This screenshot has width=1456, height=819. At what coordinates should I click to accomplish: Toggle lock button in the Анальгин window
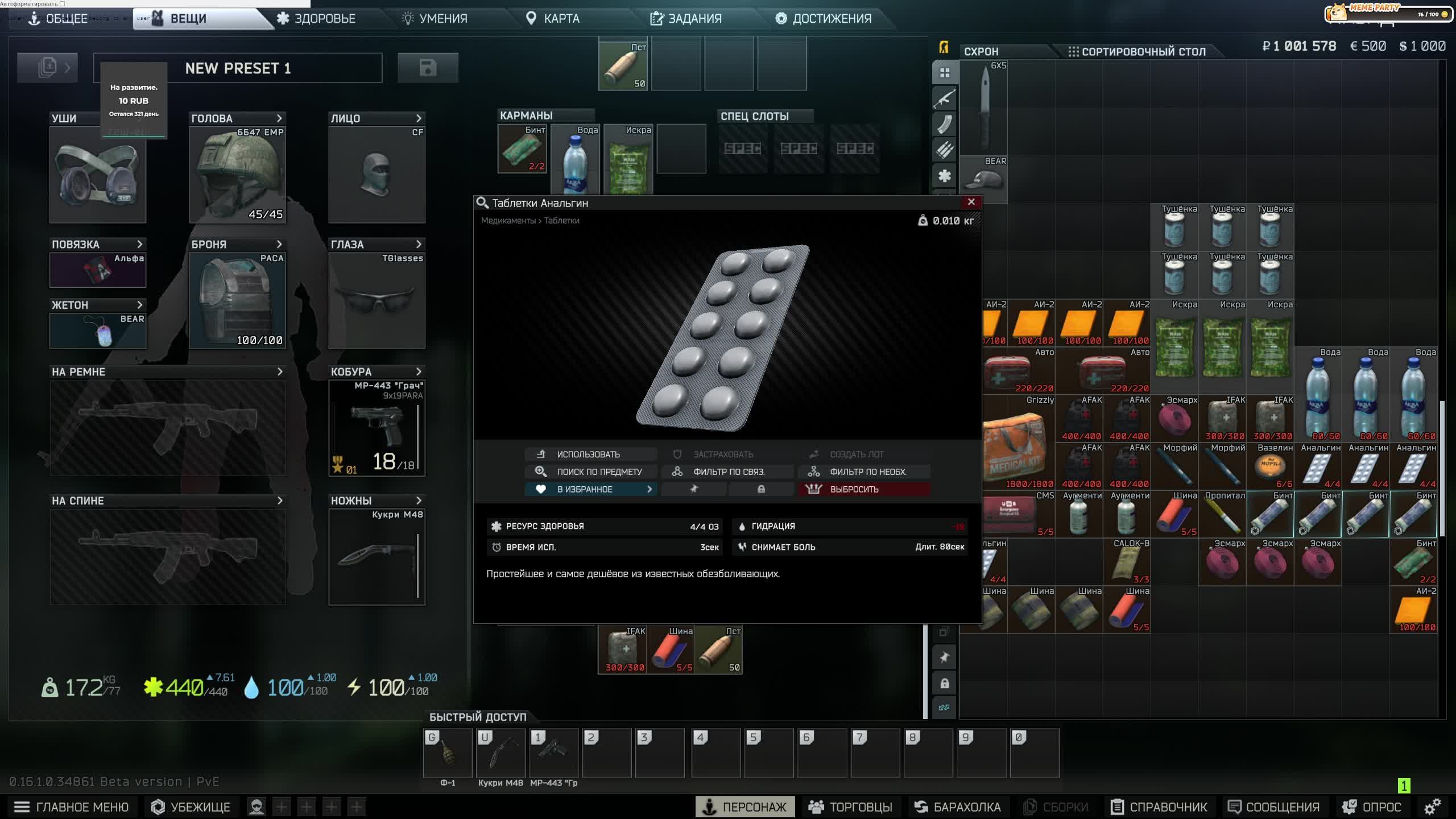761,489
